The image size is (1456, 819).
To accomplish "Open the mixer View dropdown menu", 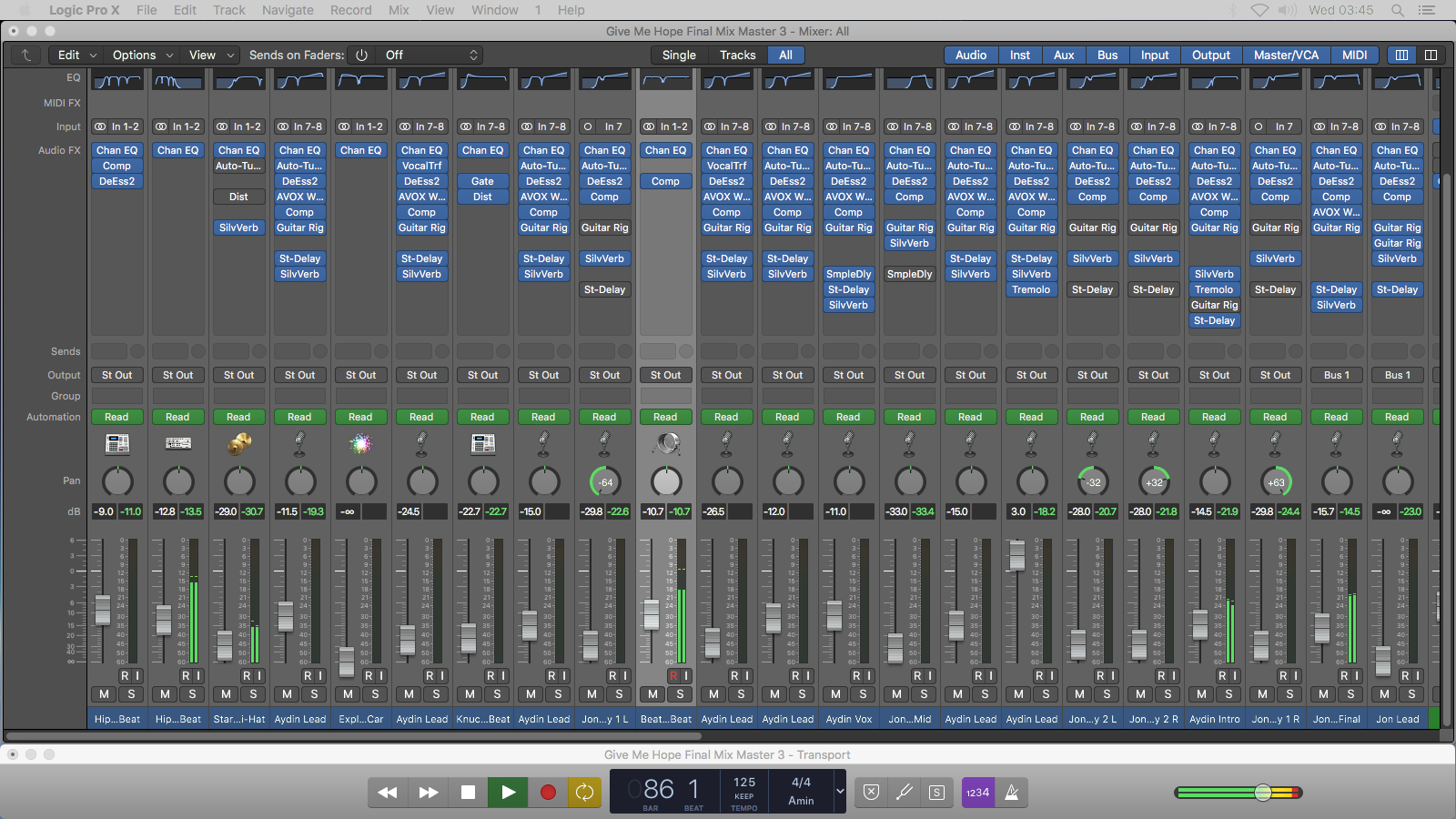I will [x=211, y=55].
